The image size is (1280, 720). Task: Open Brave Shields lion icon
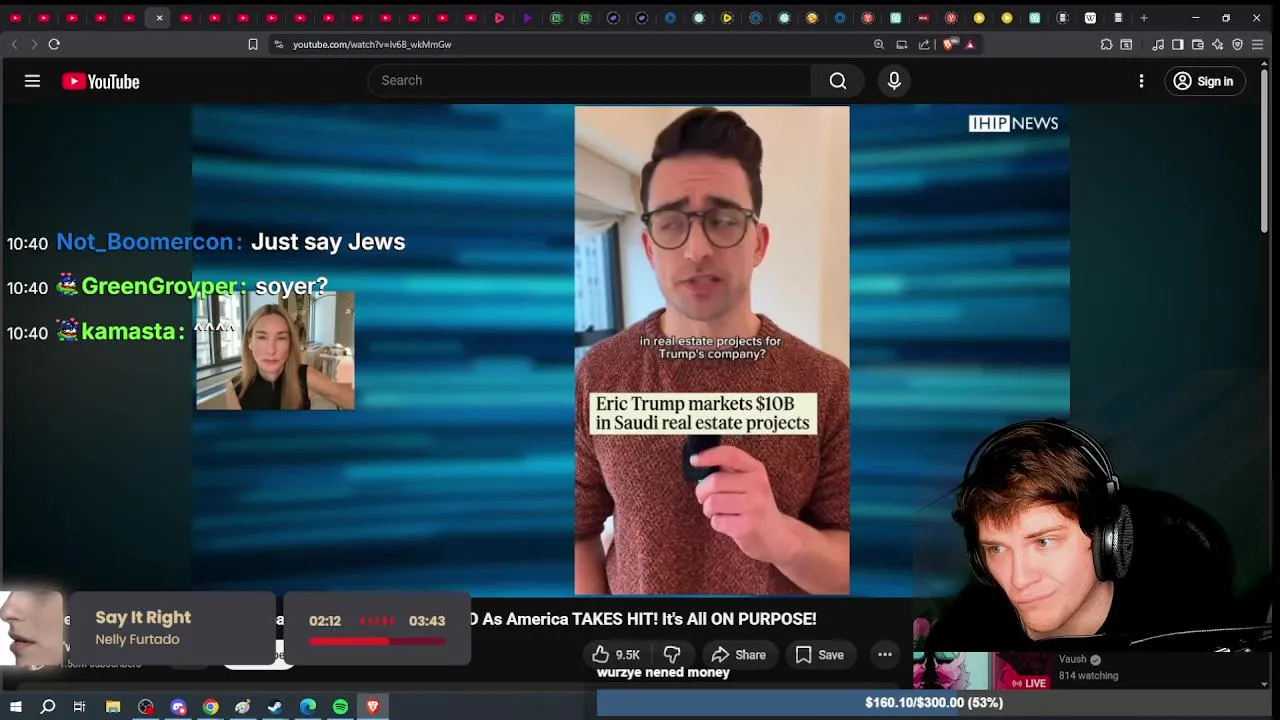tap(950, 44)
